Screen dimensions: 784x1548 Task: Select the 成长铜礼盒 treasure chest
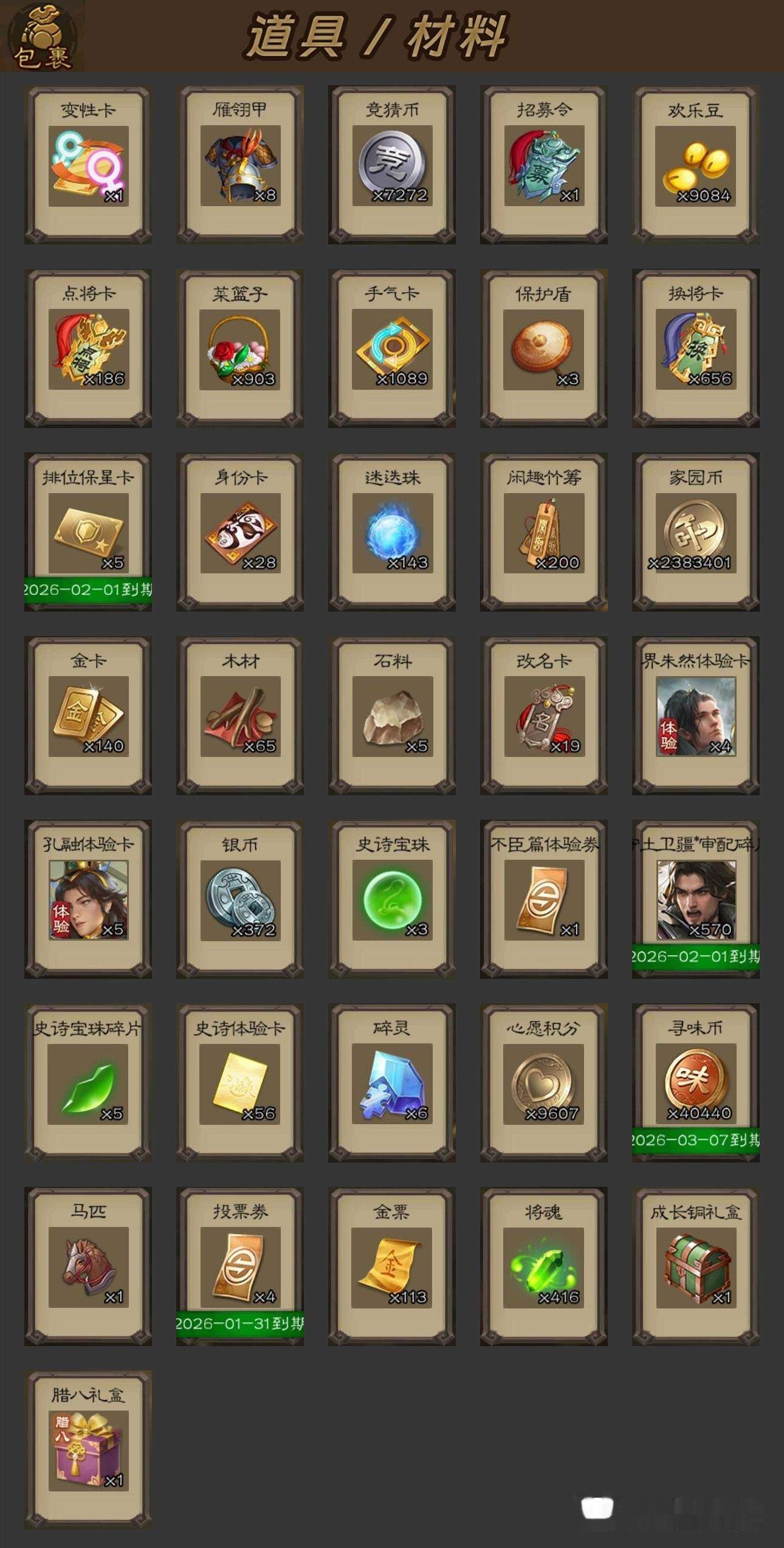pos(696,1266)
